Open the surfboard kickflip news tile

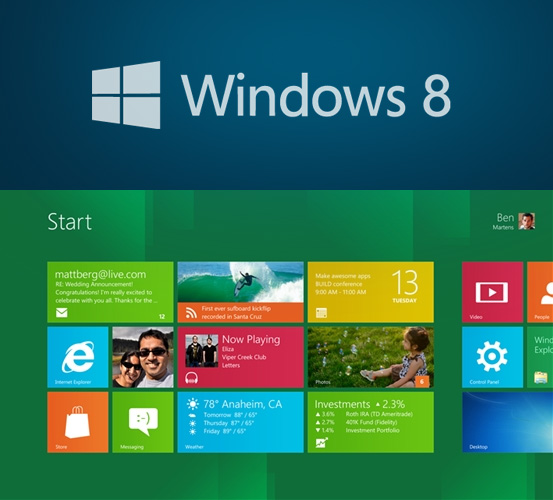(241, 292)
